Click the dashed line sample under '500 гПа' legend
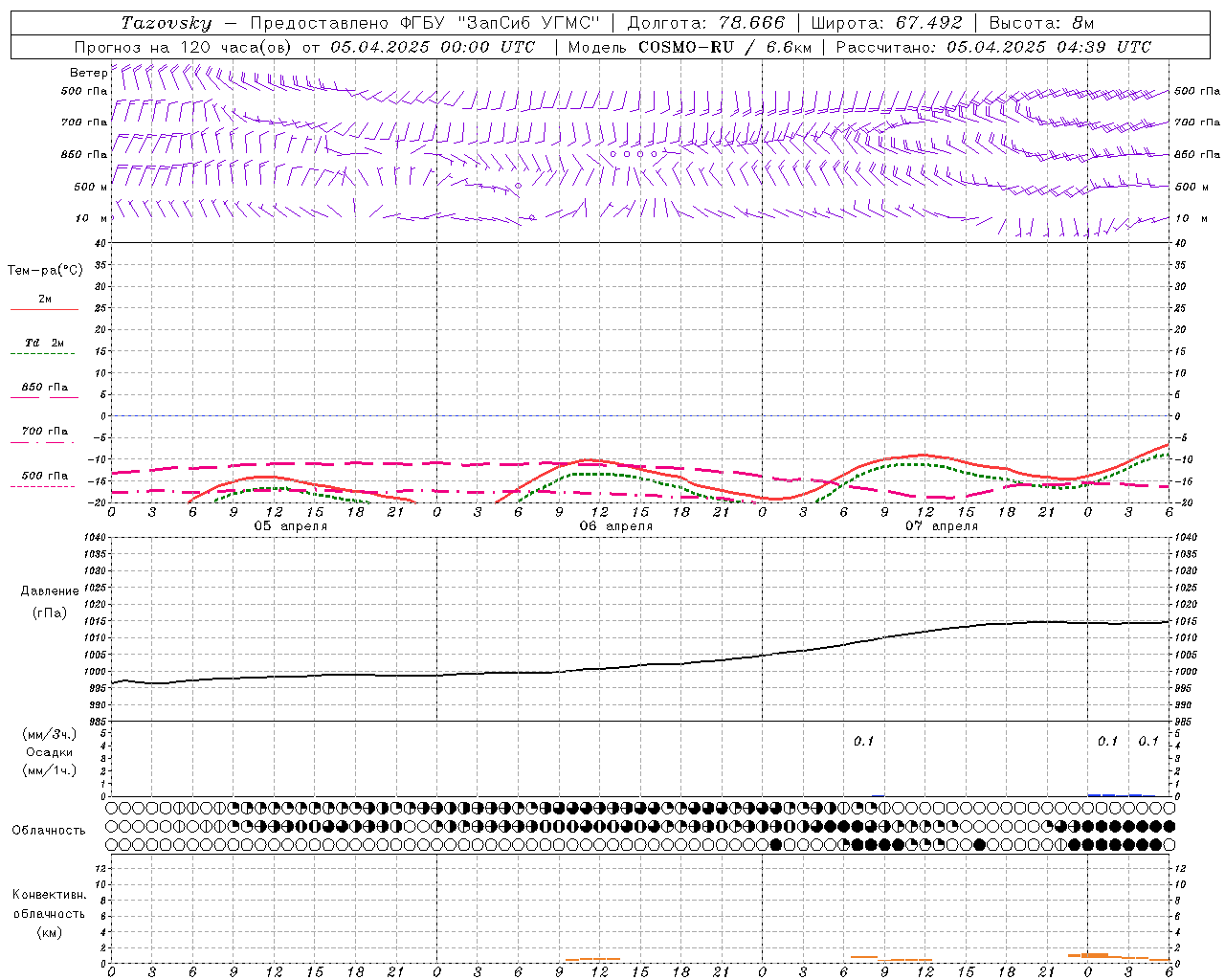Image resolution: width=1225 pixels, height=980 pixels. 43,486
